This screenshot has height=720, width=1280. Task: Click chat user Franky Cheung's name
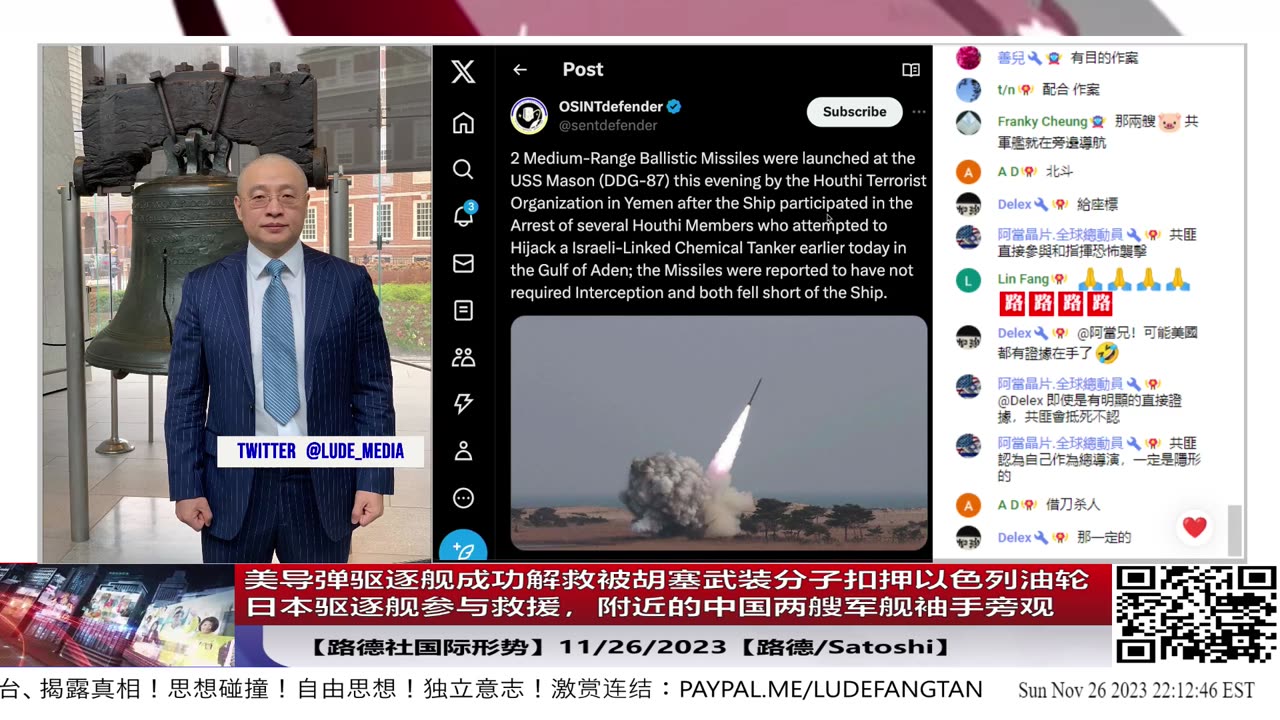pyautogui.click(x=1042, y=121)
